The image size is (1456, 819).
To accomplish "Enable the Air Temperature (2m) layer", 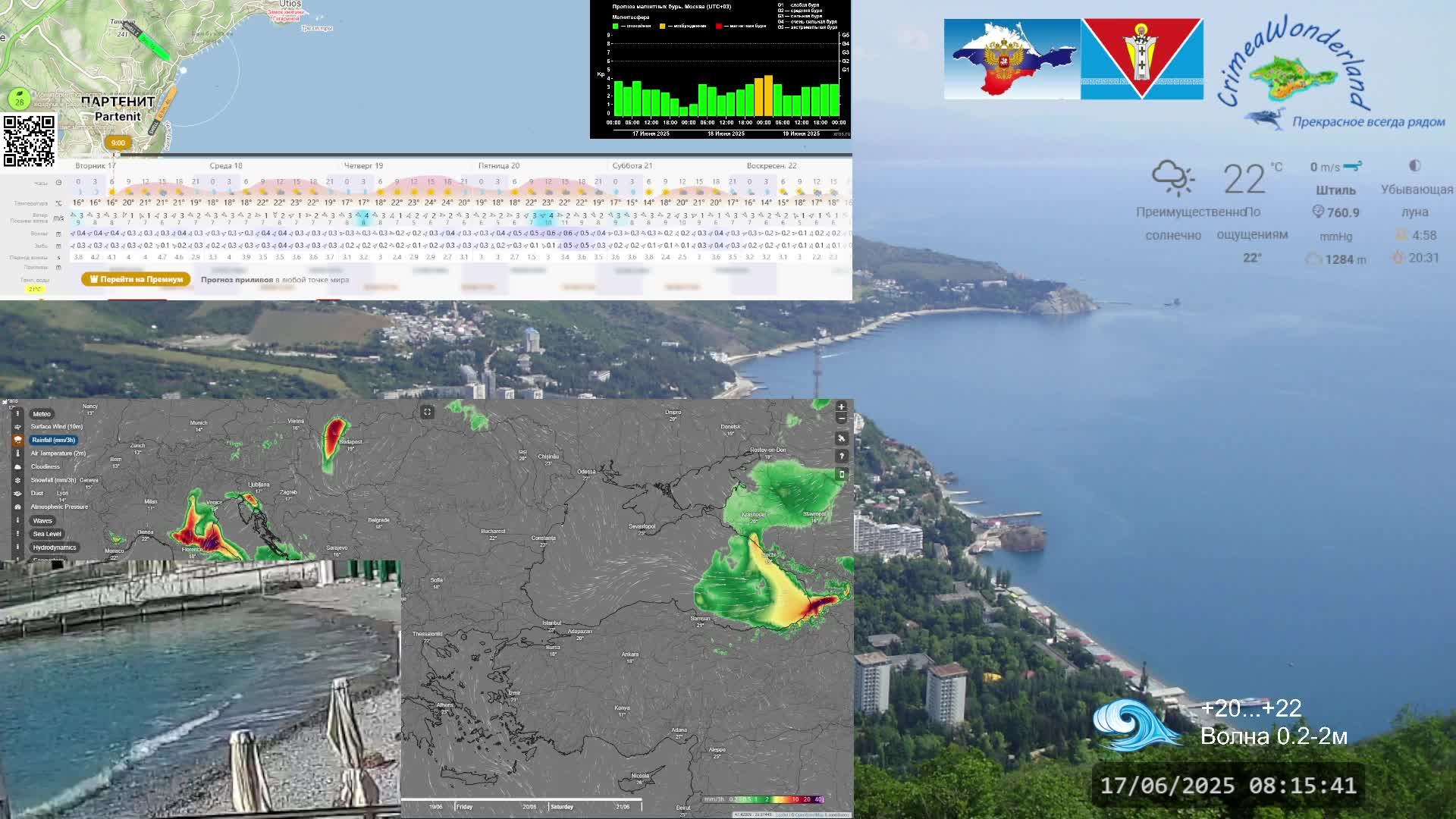I will pyautogui.click(x=58, y=453).
